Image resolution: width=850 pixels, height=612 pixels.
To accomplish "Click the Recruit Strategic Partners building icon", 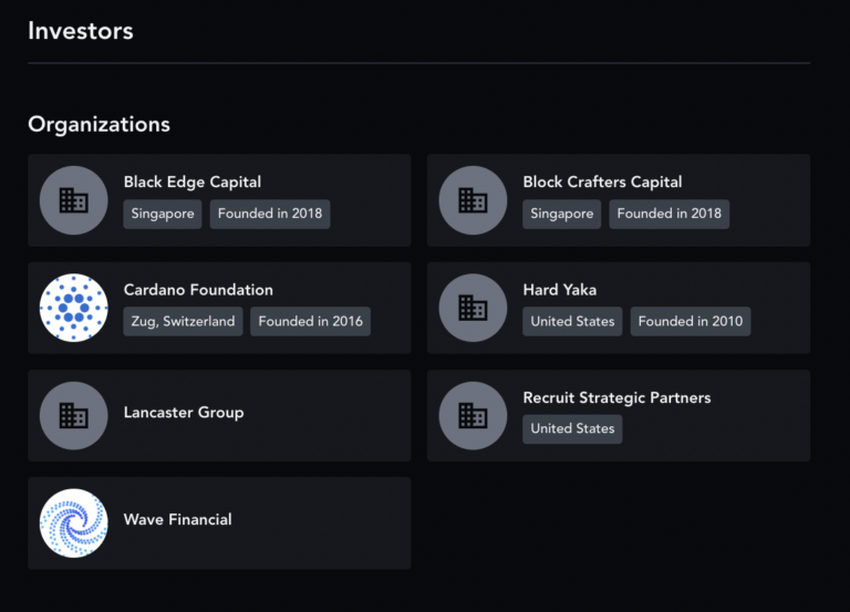I will tap(473, 416).
